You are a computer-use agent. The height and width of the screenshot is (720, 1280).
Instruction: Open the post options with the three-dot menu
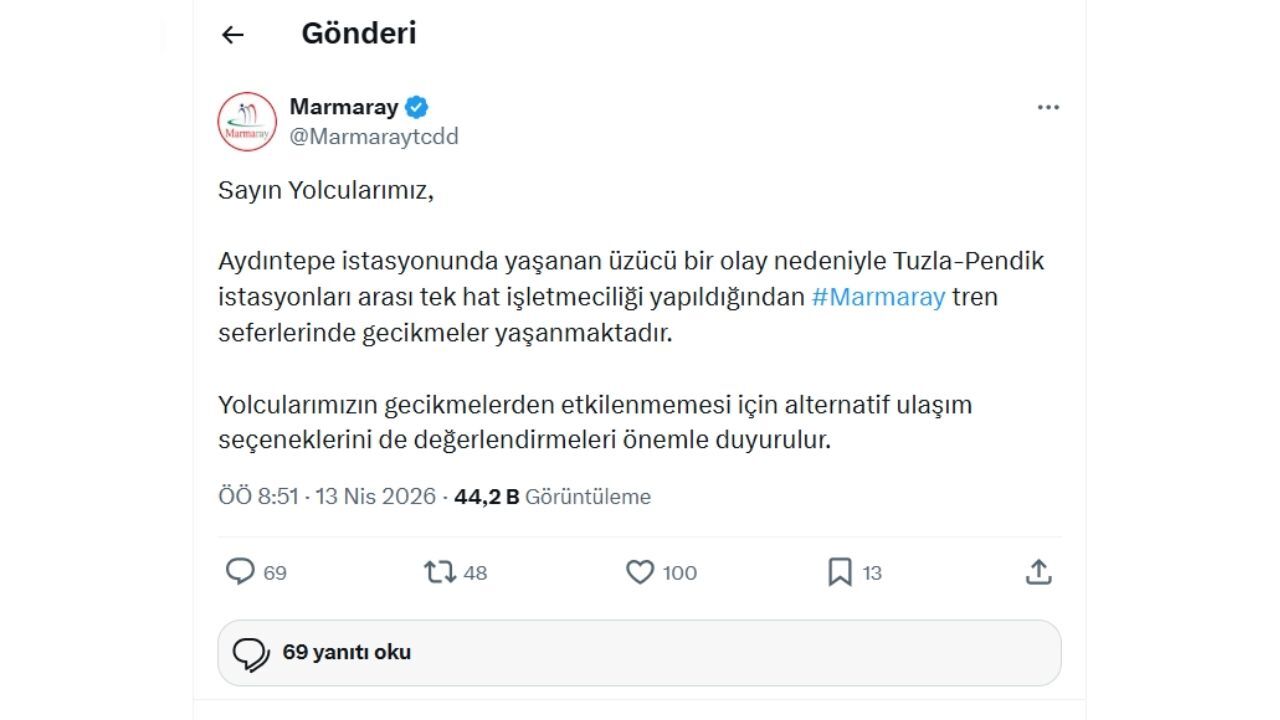[1048, 107]
